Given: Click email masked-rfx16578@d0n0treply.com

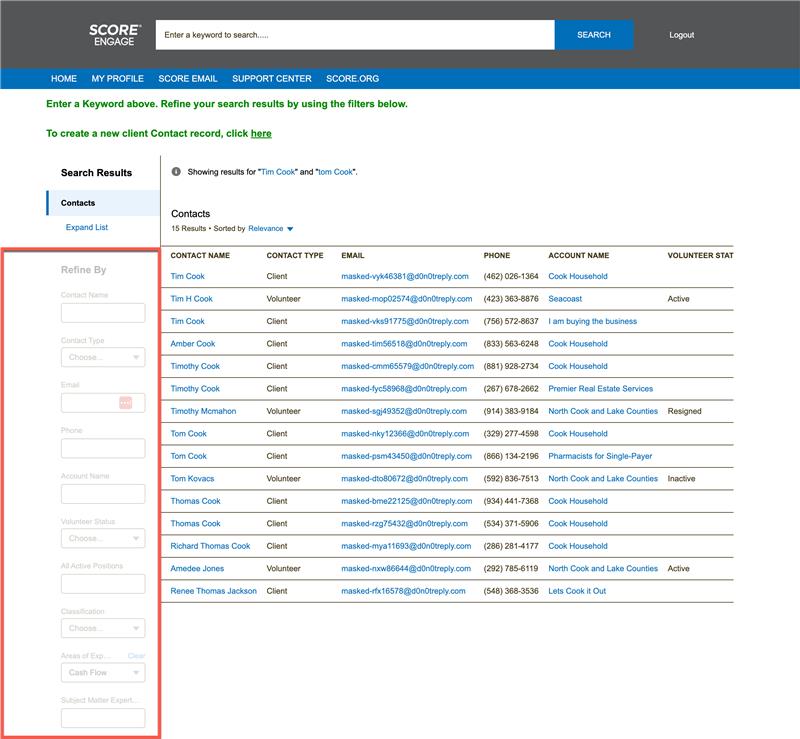Looking at the screenshot, I should 403,590.
